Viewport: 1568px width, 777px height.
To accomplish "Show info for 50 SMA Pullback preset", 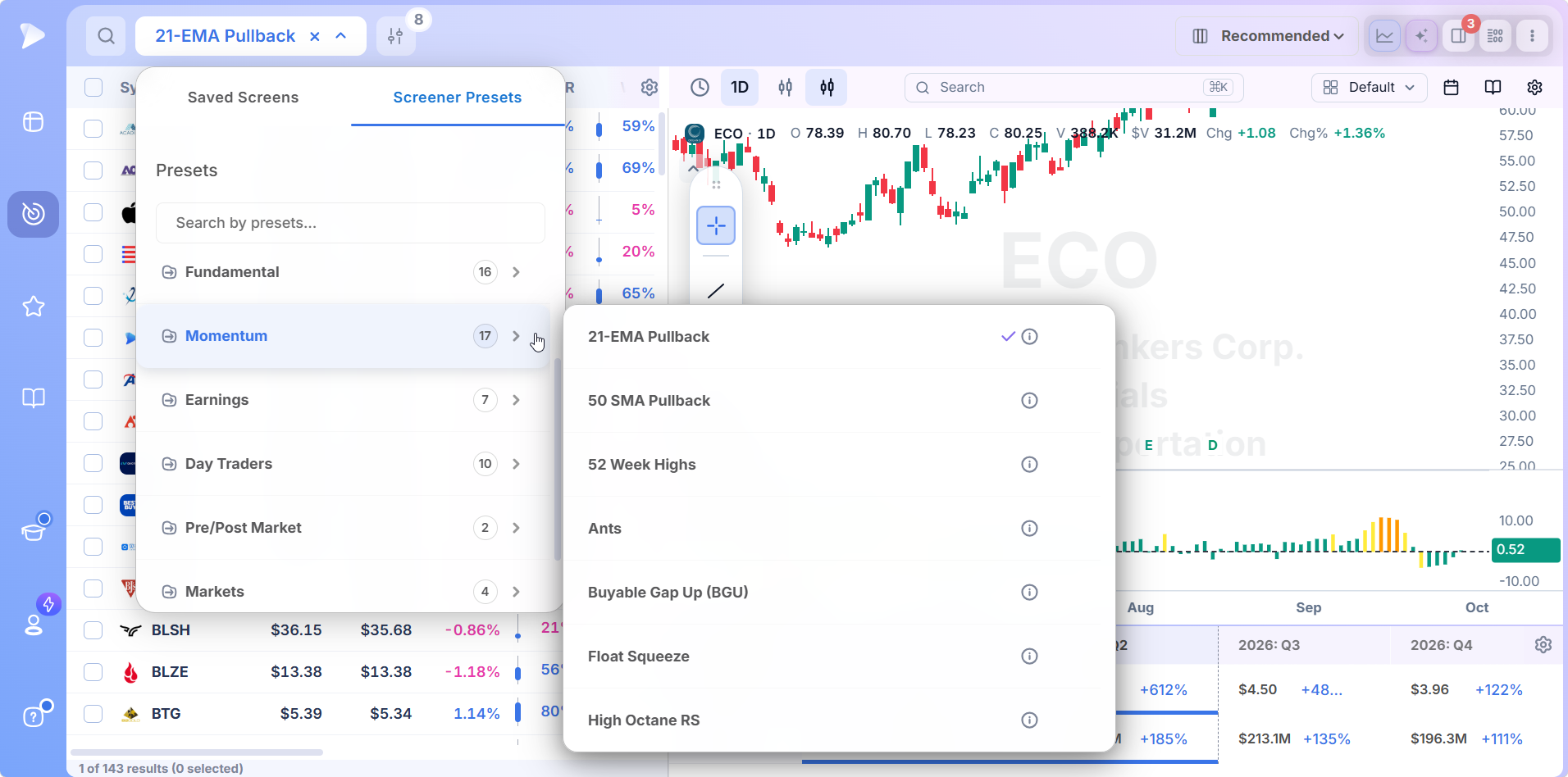I will point(1029,401).
